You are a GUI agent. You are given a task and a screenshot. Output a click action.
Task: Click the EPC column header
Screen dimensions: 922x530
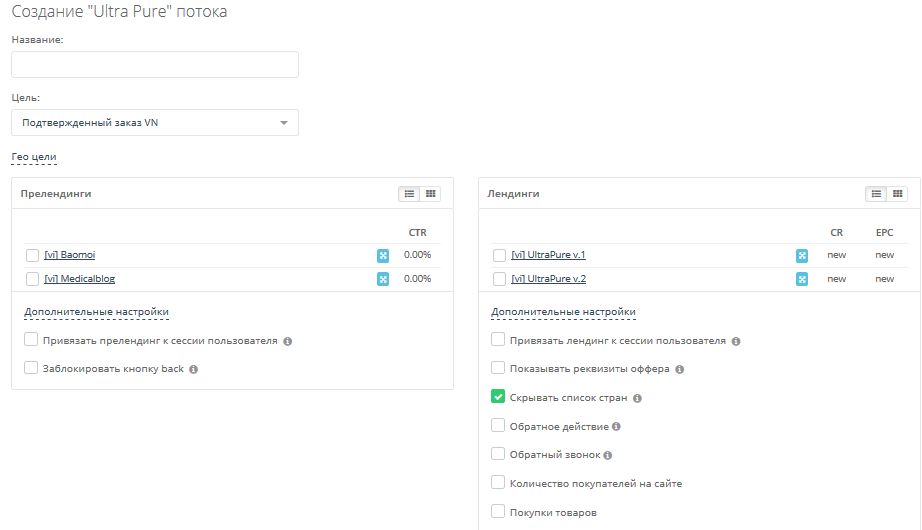[x=884, y=233]
